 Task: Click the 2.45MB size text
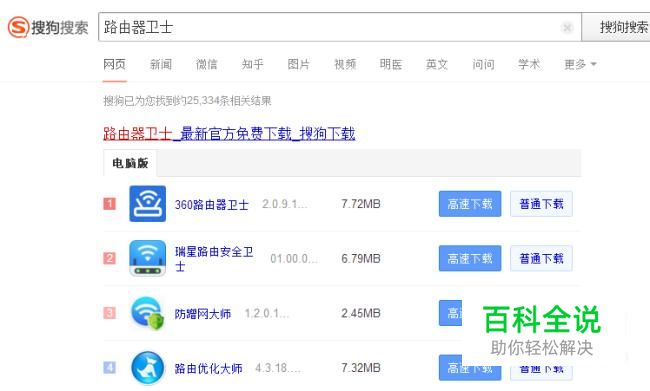pyautogui.click(x=361, y=313)
